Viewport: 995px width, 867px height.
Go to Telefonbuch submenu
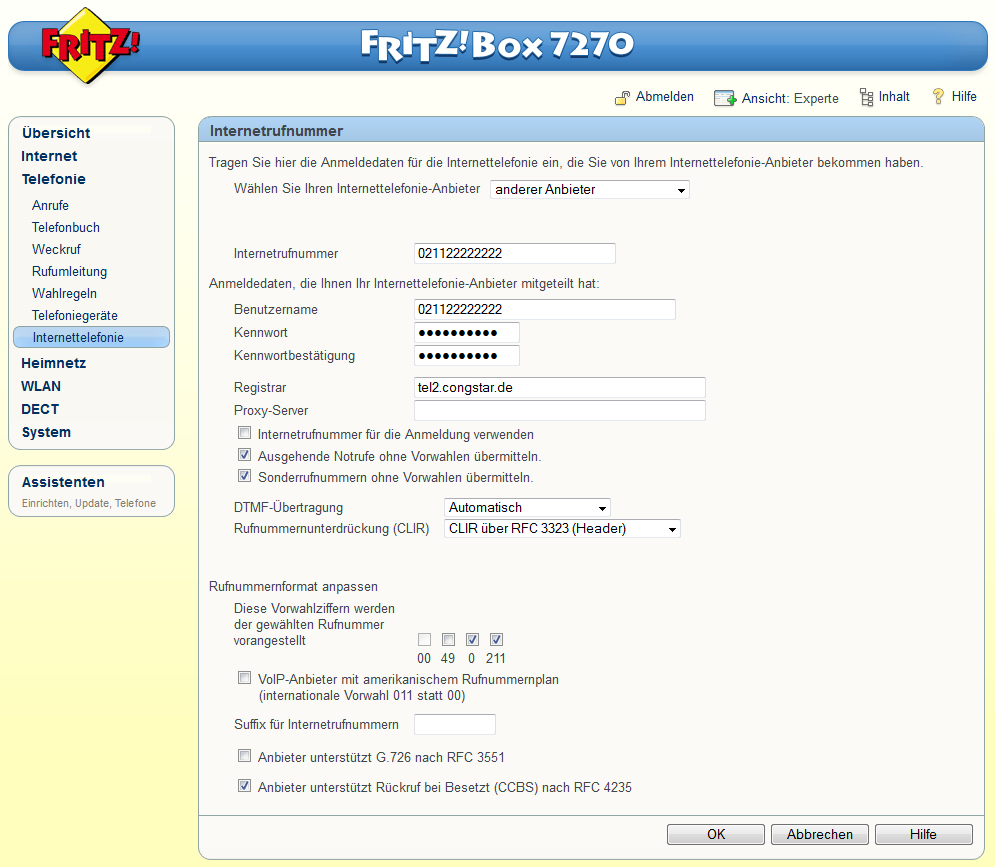(x=65, y=227)
